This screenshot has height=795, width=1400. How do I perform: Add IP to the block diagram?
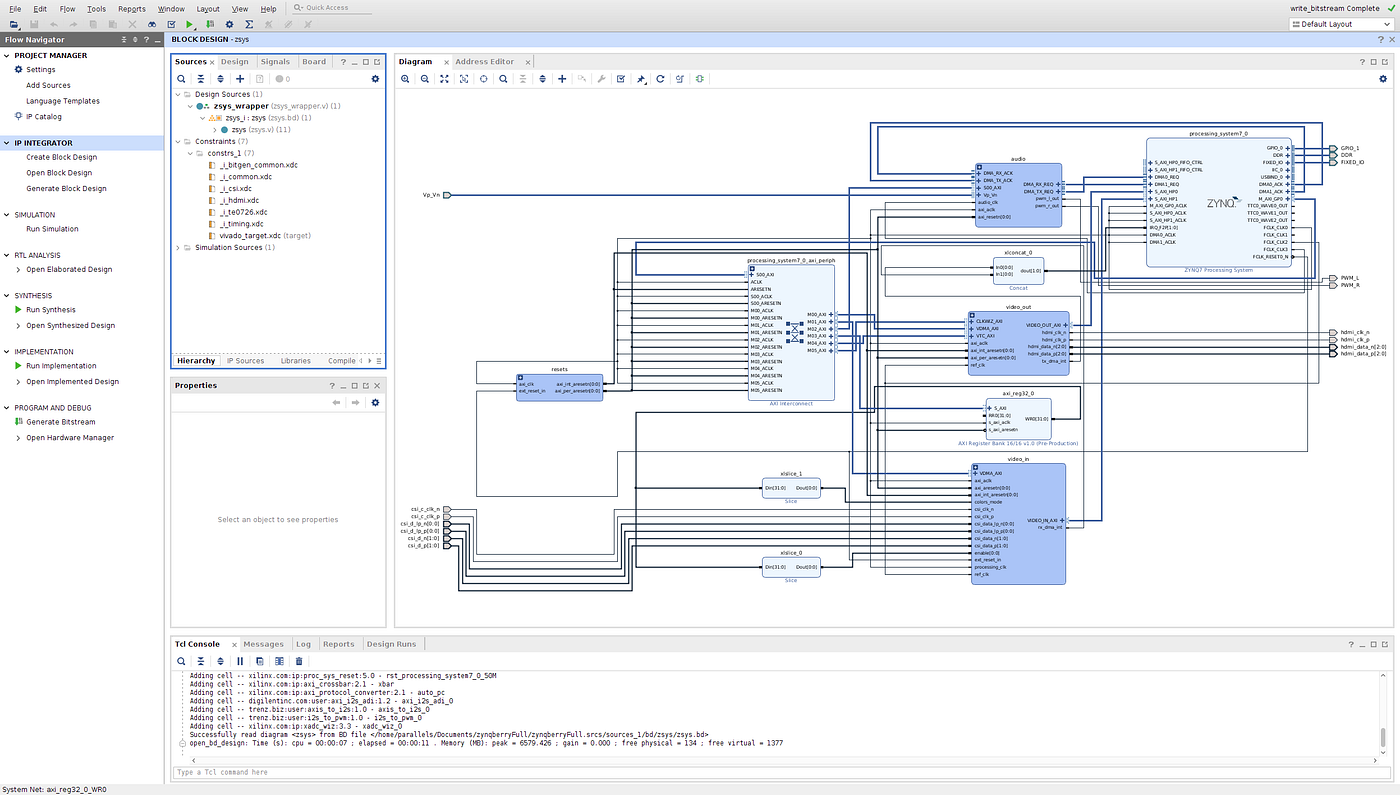(561, 78)
